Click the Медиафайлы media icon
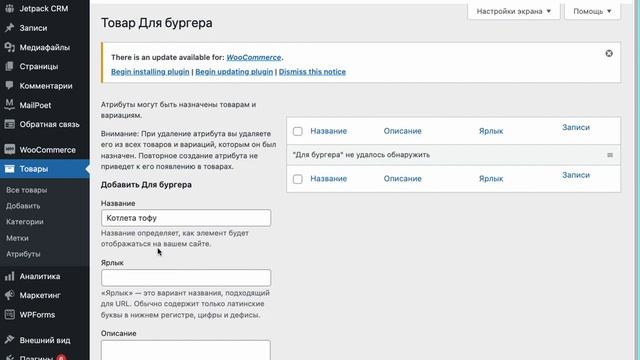The image size is (640, 360). click(9, 47)
